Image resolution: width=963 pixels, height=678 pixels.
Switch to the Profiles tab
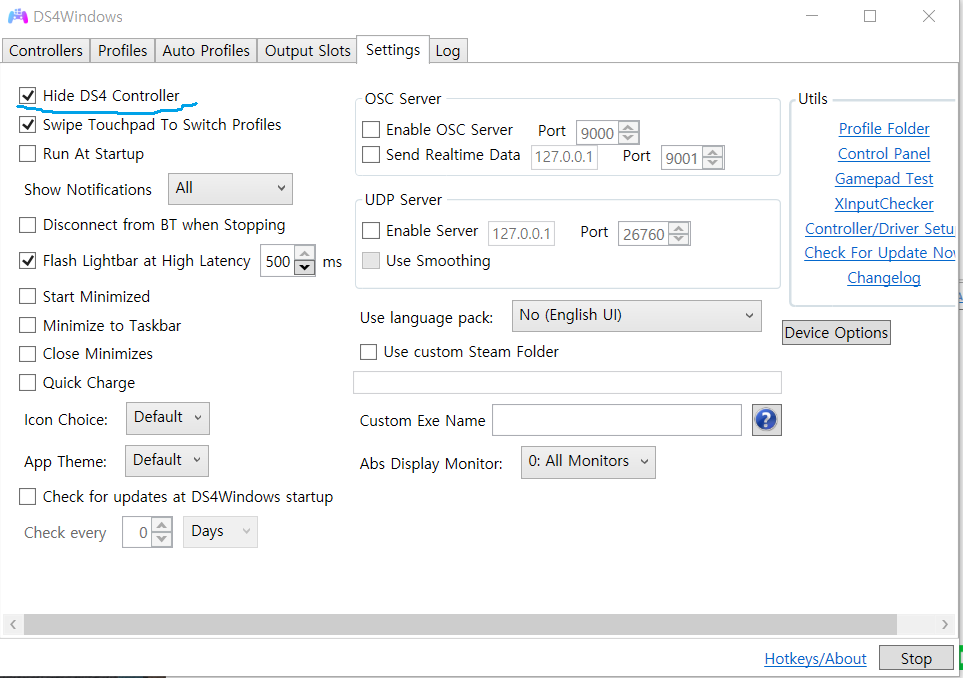[x=122, y=50]
